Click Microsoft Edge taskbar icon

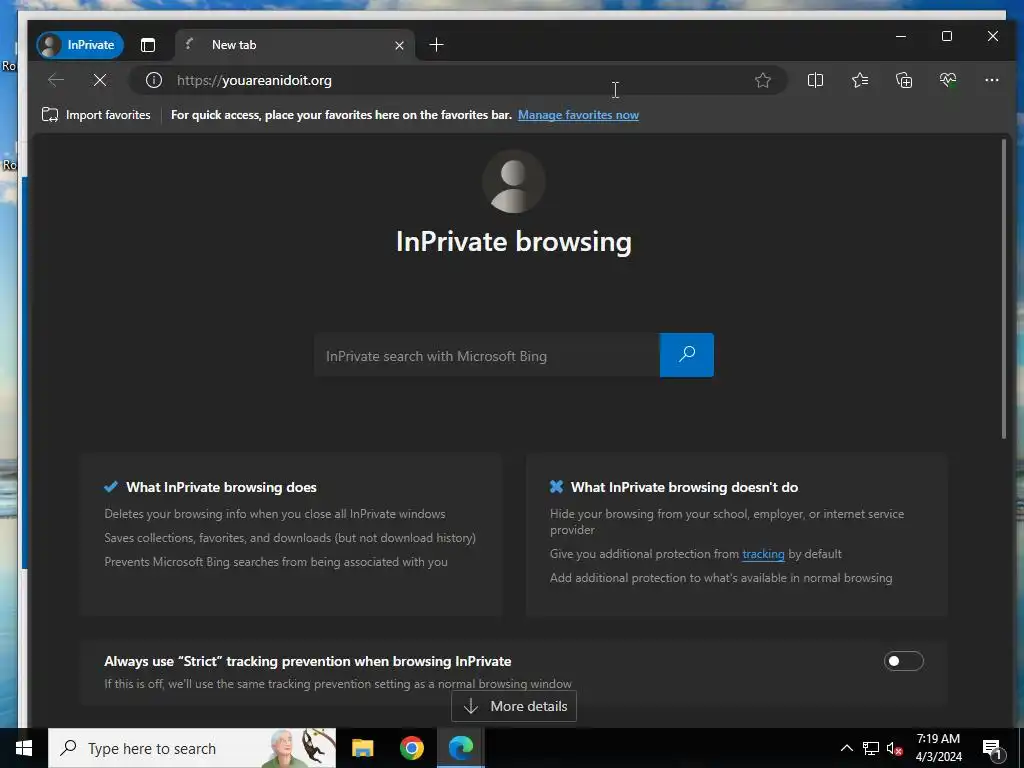(461, 748)
